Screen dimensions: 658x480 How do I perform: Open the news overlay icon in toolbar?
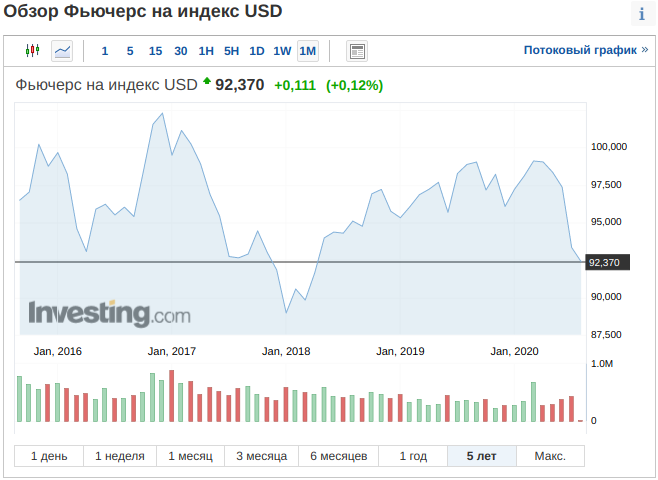pos(357,51)
